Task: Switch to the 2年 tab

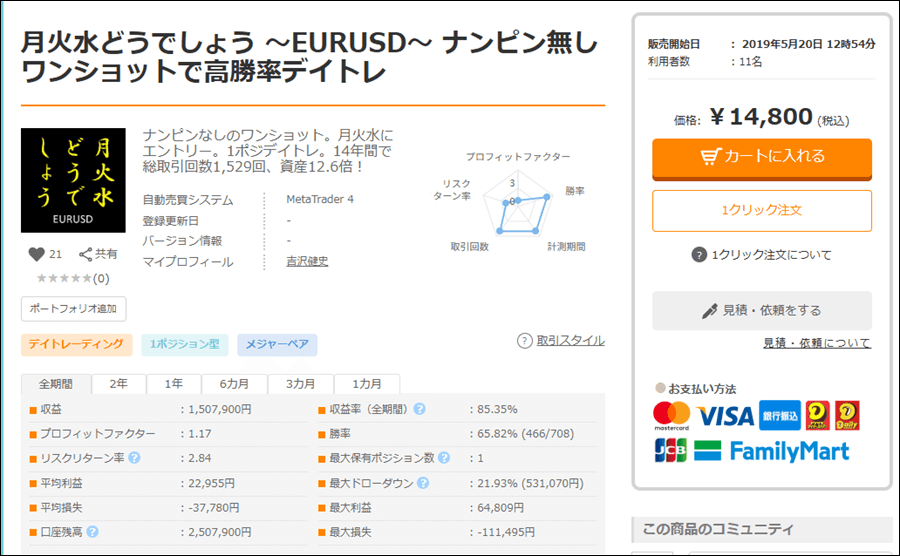Action: [x=118, y=385]
